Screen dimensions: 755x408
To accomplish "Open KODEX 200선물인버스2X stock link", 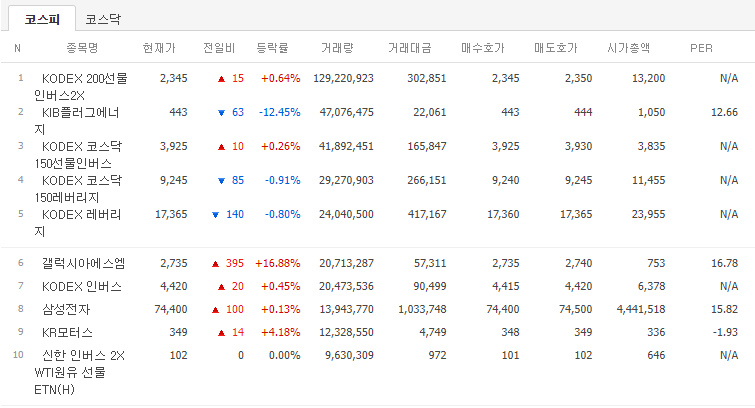I will pyautogui.click(x=80, y=87).
